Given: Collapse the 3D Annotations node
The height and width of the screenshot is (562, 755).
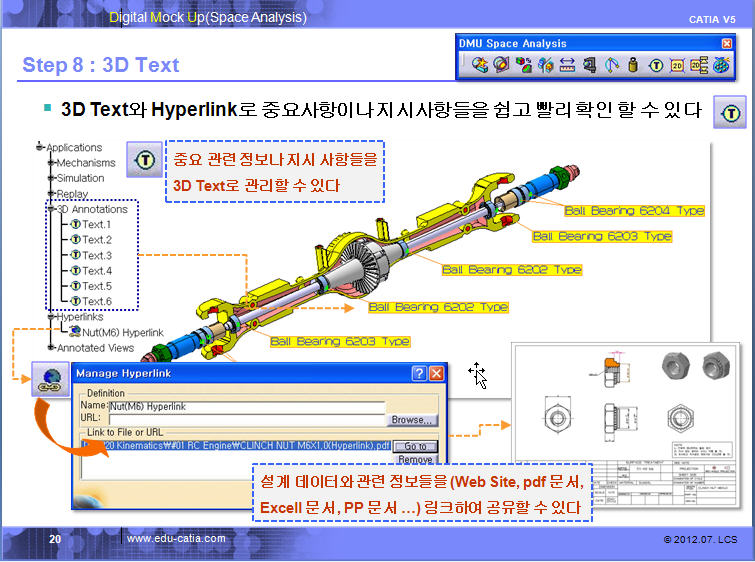Looking at the screenshot, I should tap(51, 209).
